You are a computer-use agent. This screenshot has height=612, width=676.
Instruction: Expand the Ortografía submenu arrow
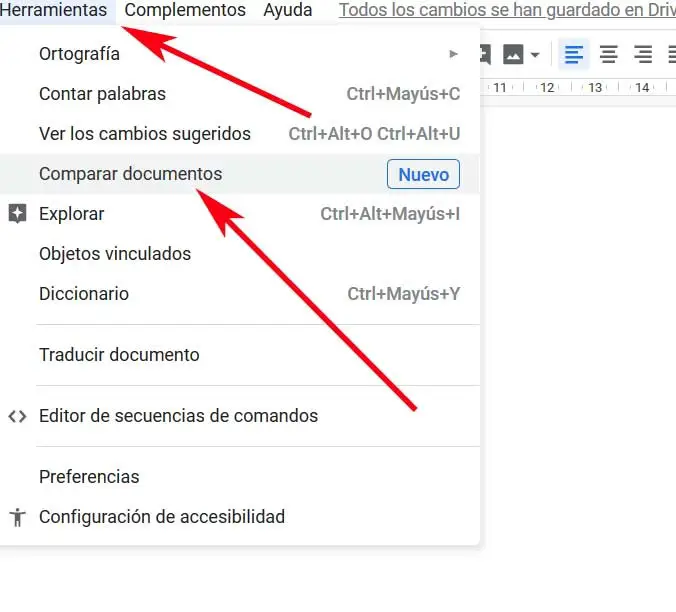click(453, 54)
